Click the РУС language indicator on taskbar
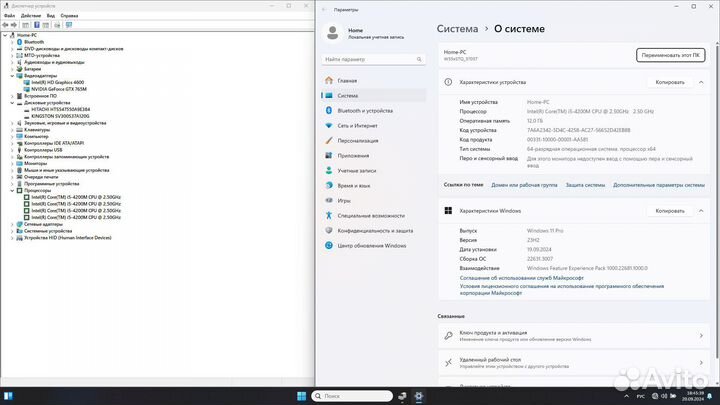The height and width of the screenshot is (405, 720). click(x=641, y=396)
